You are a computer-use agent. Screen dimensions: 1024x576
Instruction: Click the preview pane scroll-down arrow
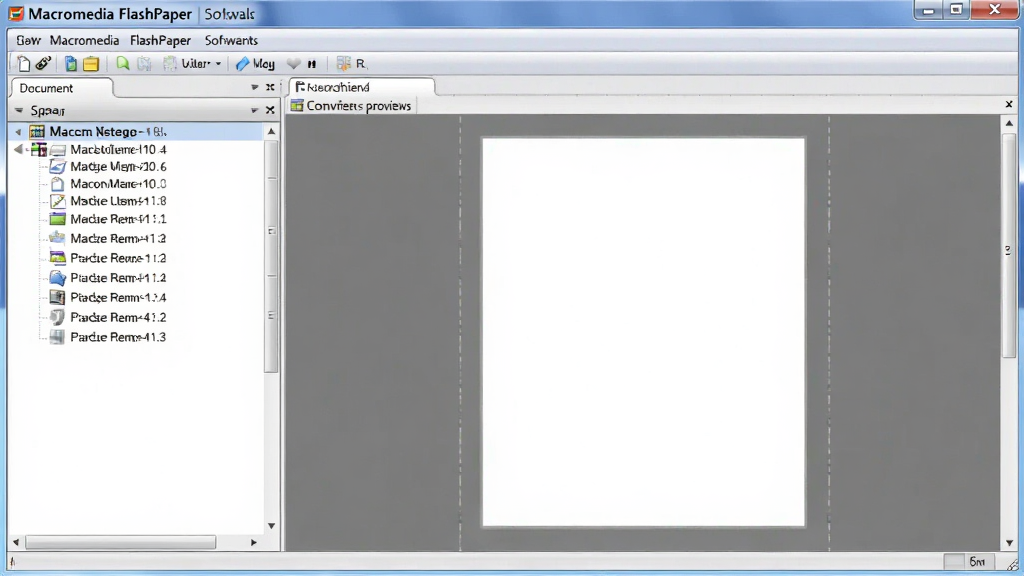[1009, 543]
